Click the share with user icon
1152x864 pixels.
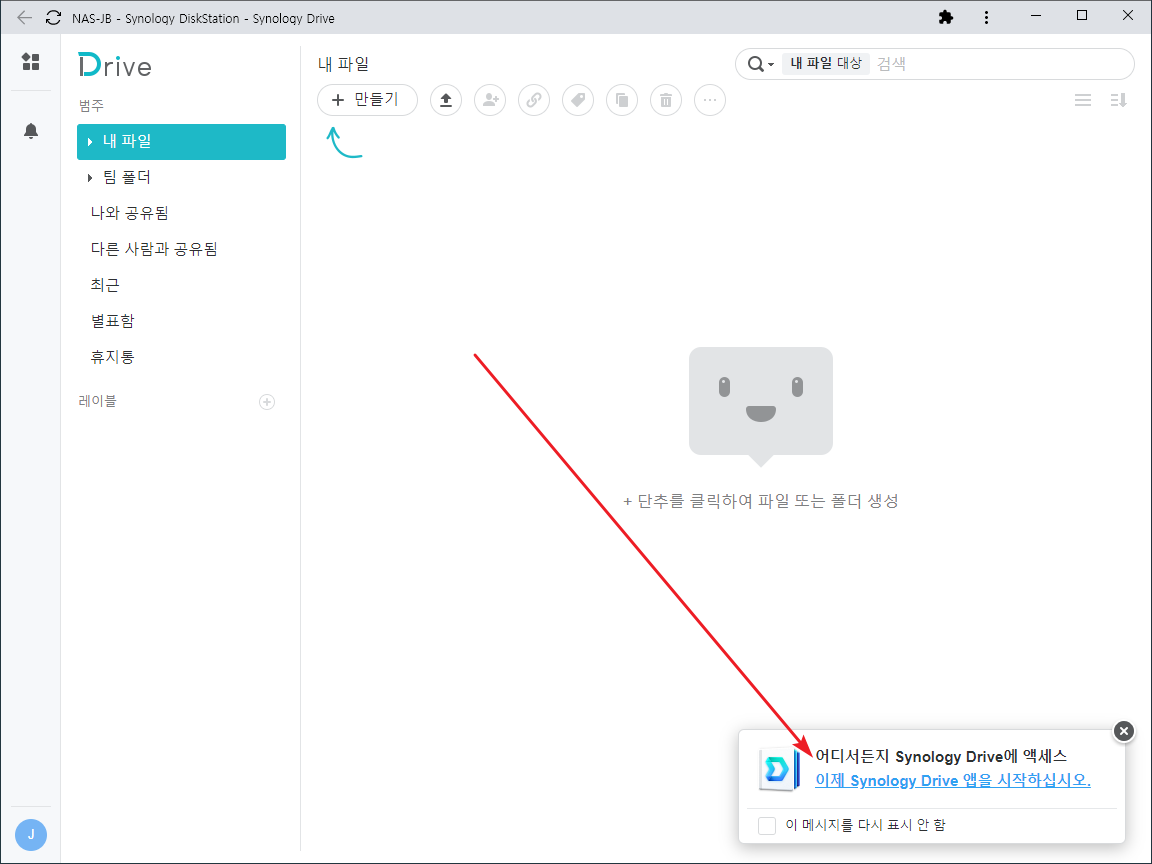[490, 100]
